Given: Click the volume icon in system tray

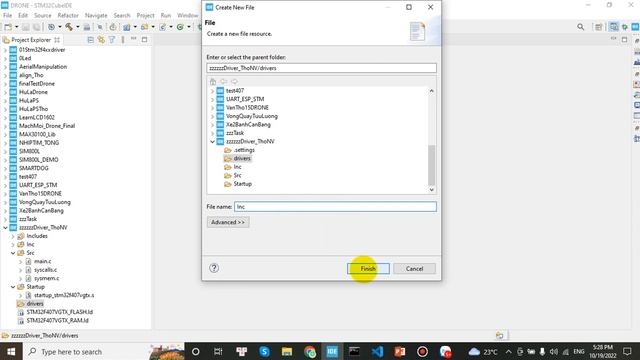Looking at the screenshot, I should point(553,351).
